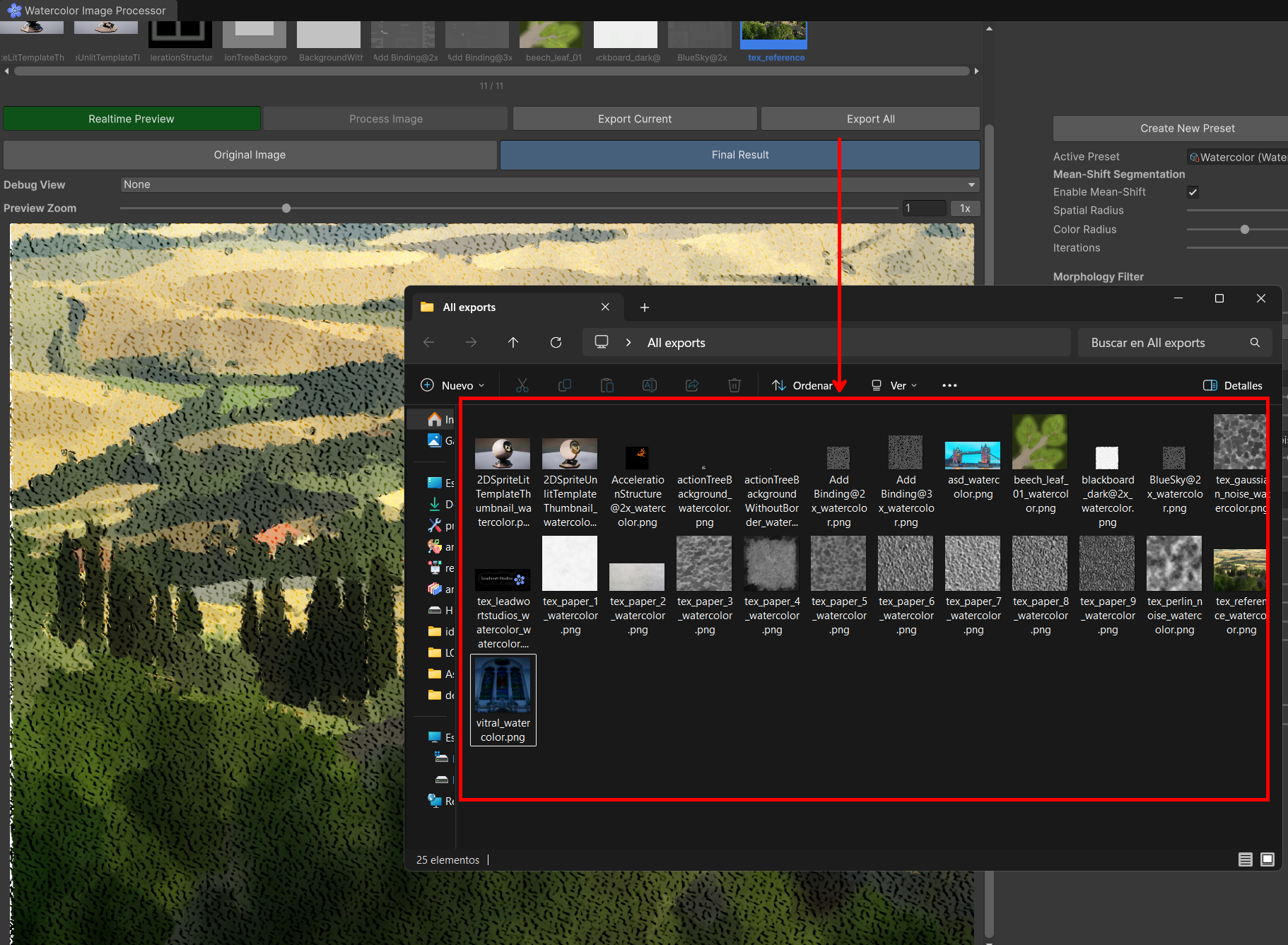Select AccelerationStructure@2x_watercolor.png file
The height and width of the screenshot is (945, 1288).
637,486
